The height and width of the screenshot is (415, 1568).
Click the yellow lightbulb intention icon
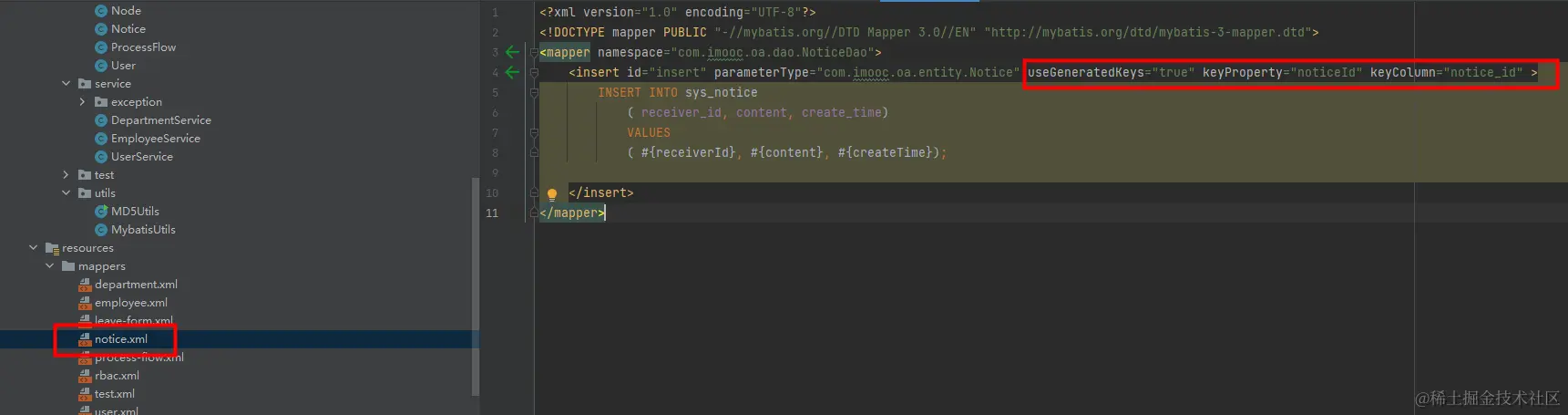tap(551, 193)
